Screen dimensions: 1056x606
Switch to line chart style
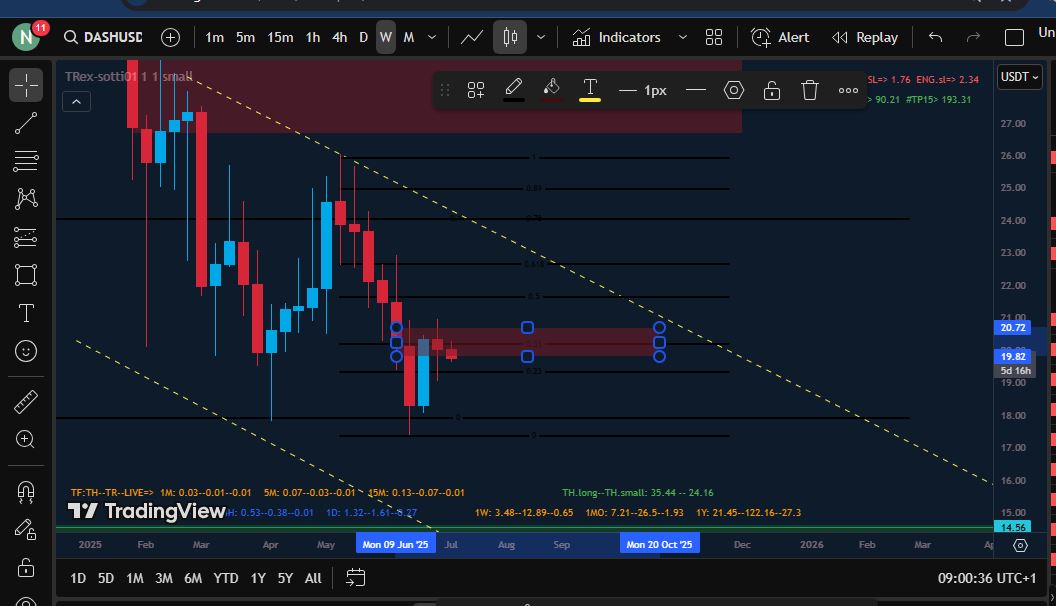(471, 37)
